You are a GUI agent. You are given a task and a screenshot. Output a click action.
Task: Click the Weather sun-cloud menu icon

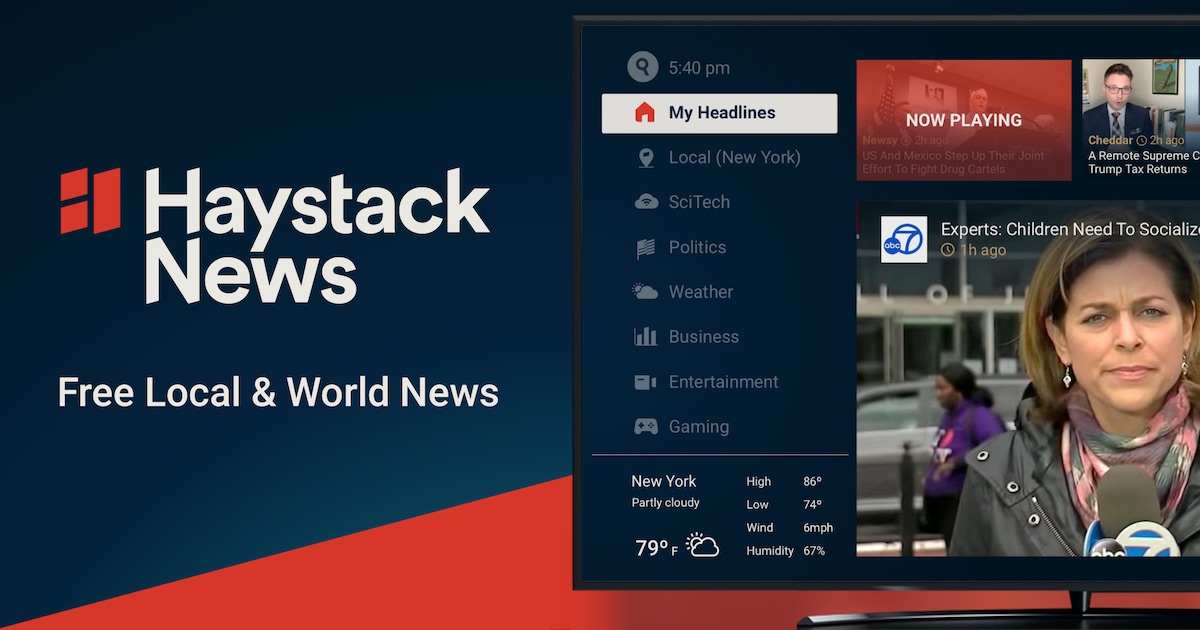tap(645, 292)
